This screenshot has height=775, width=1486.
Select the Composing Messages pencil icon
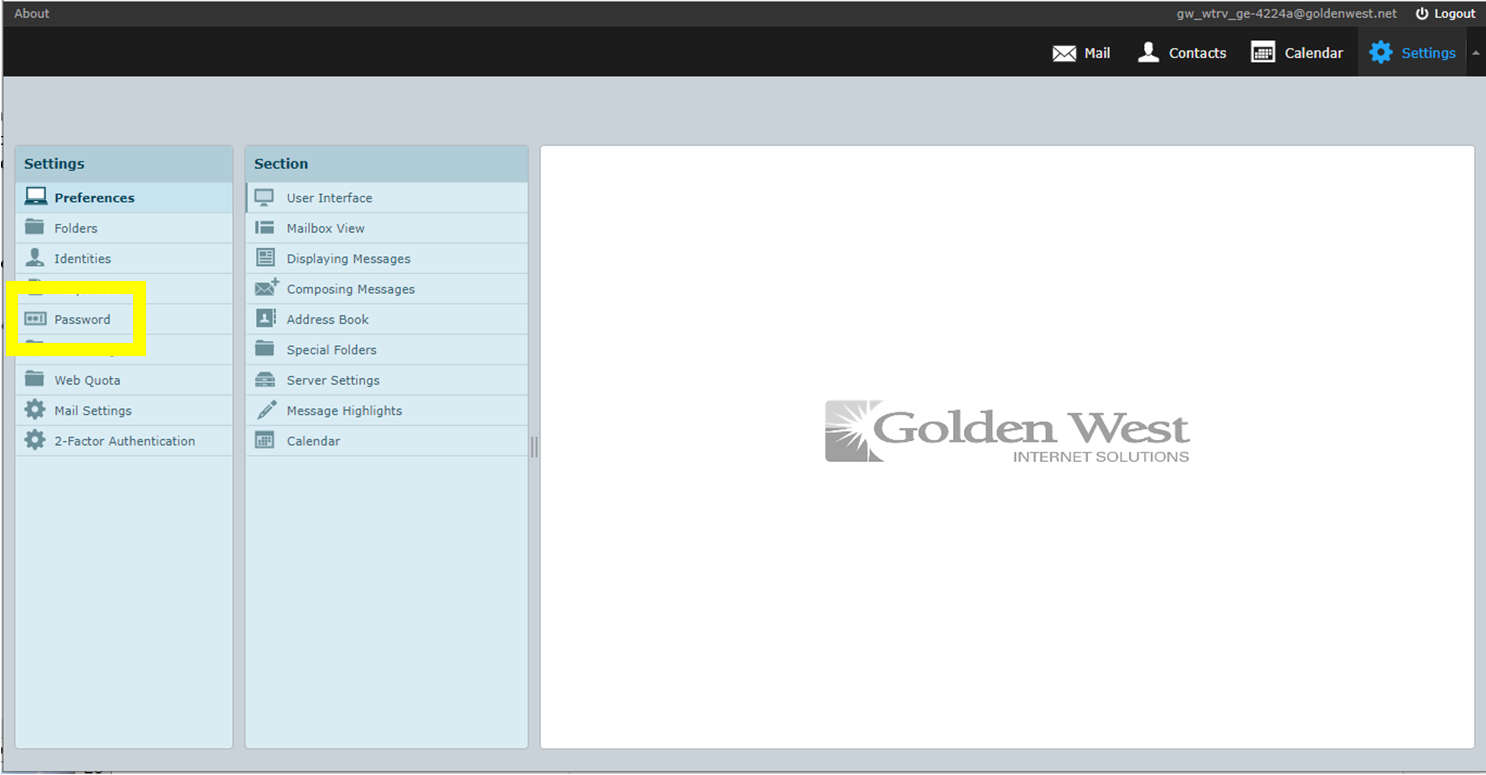click(x=264, y=288)
